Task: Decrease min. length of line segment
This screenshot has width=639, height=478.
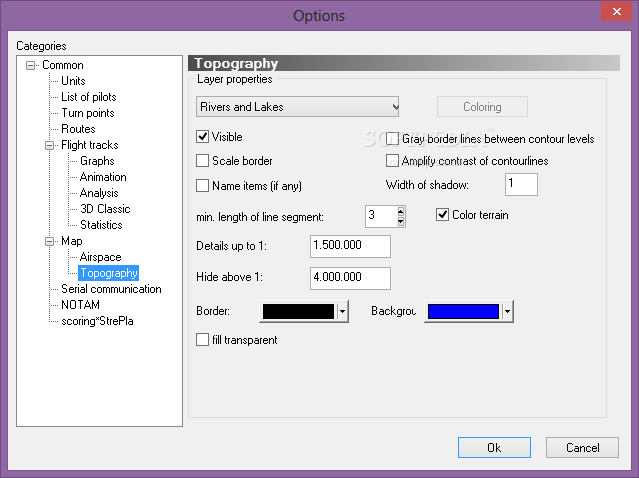Action: (x=401, y=222)
